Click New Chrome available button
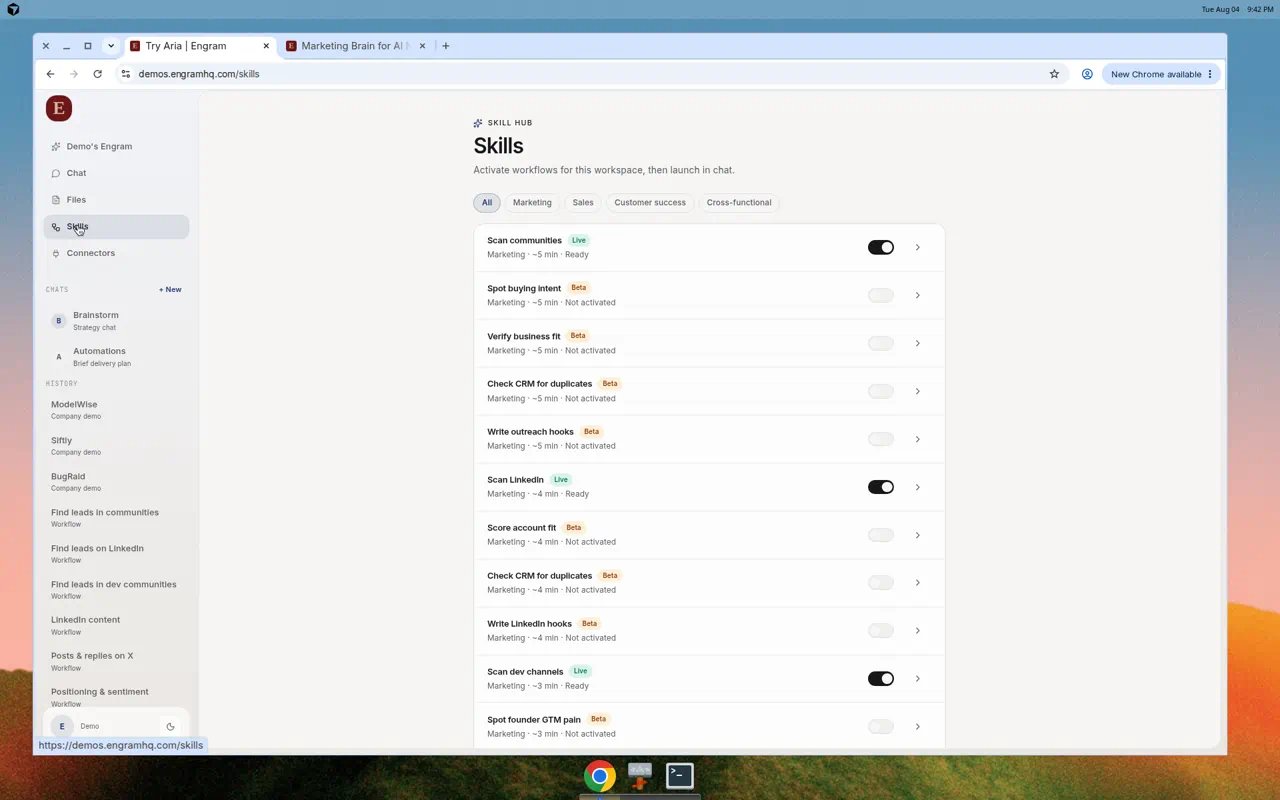The height and width of the screenshot is (800, 1280). [1161, 74]
